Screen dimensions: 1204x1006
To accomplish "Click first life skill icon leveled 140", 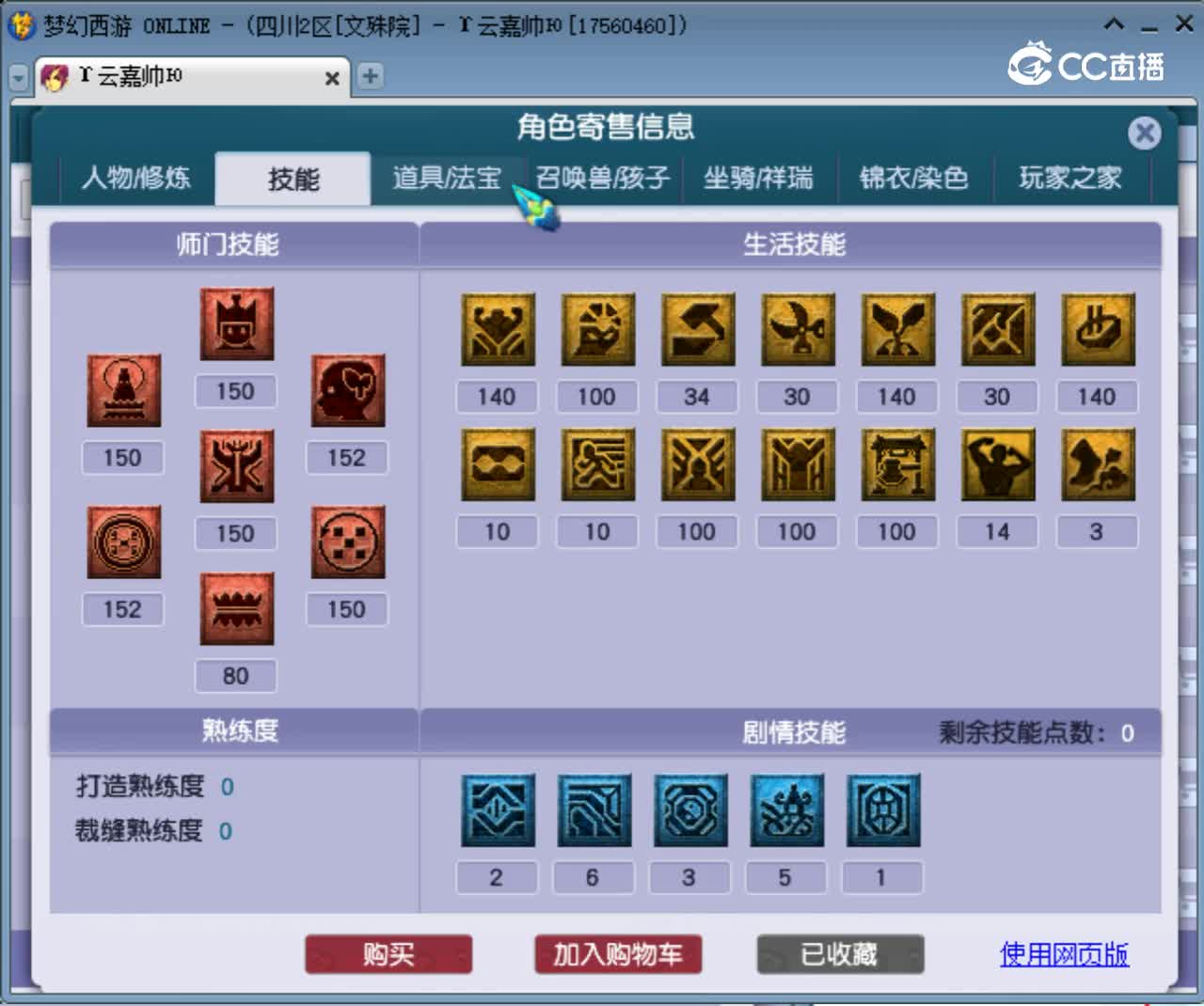I will [498, 329].
